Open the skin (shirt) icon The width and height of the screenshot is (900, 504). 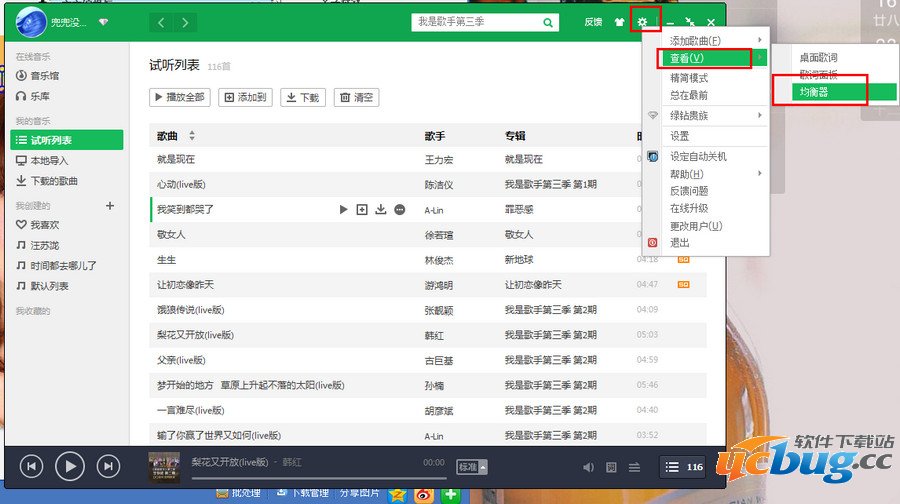tap(619, 22)
